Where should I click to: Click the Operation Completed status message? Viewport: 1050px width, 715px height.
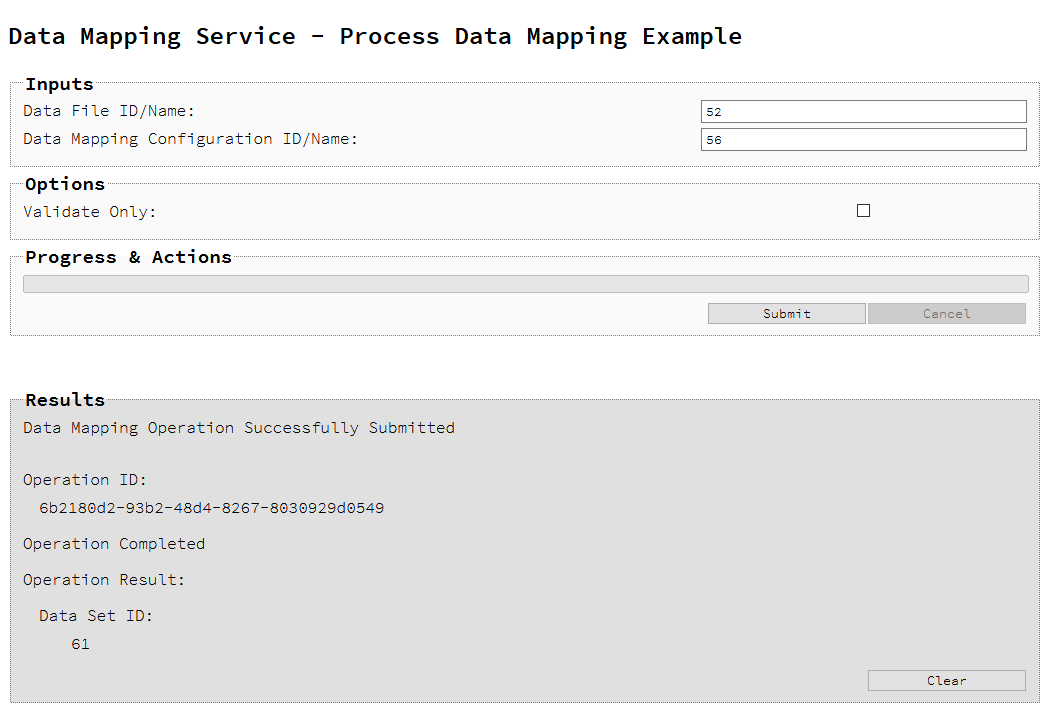113,543
